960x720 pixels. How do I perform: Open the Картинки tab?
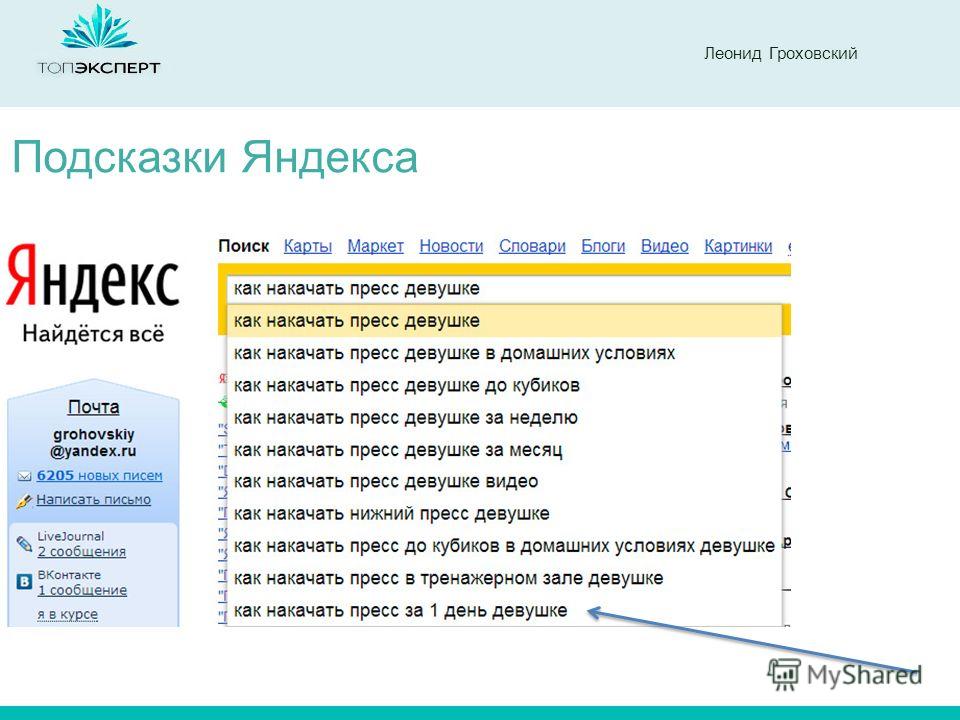pyautogui.click(x=738, y=246)
